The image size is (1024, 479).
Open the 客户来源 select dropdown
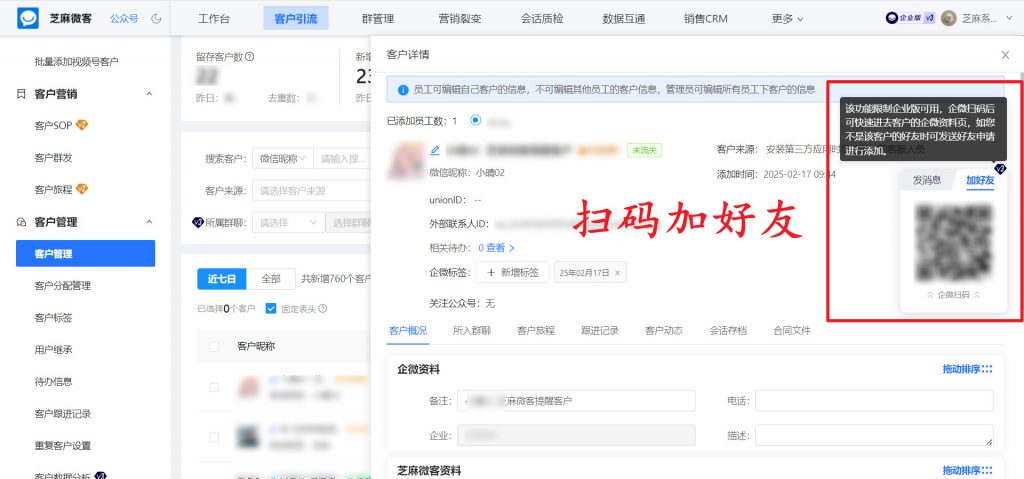pos(311,191)
